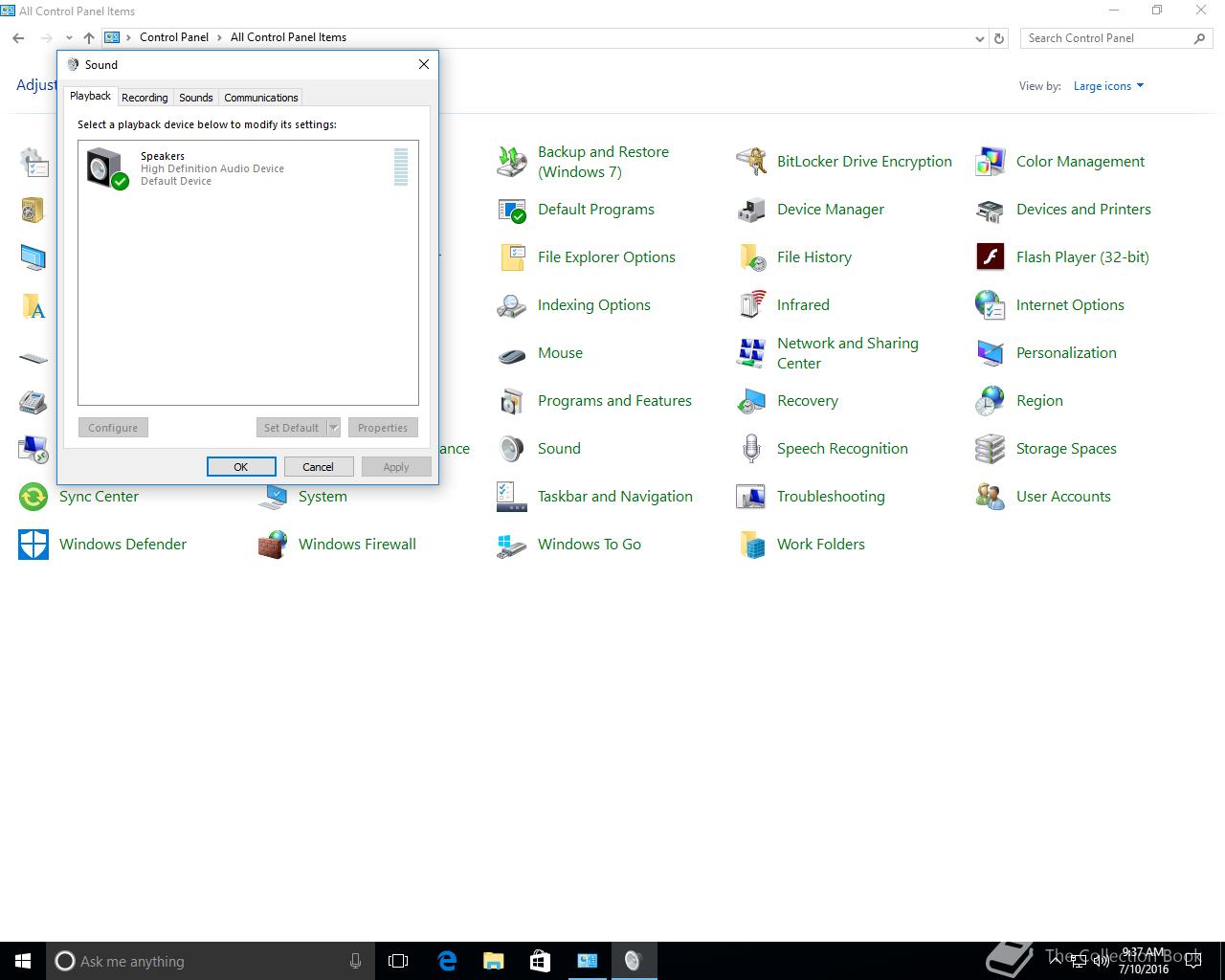Click the Cortana Ask me anything box
The height and width of the screenshot is (980, 1225).
coord(211,961)
